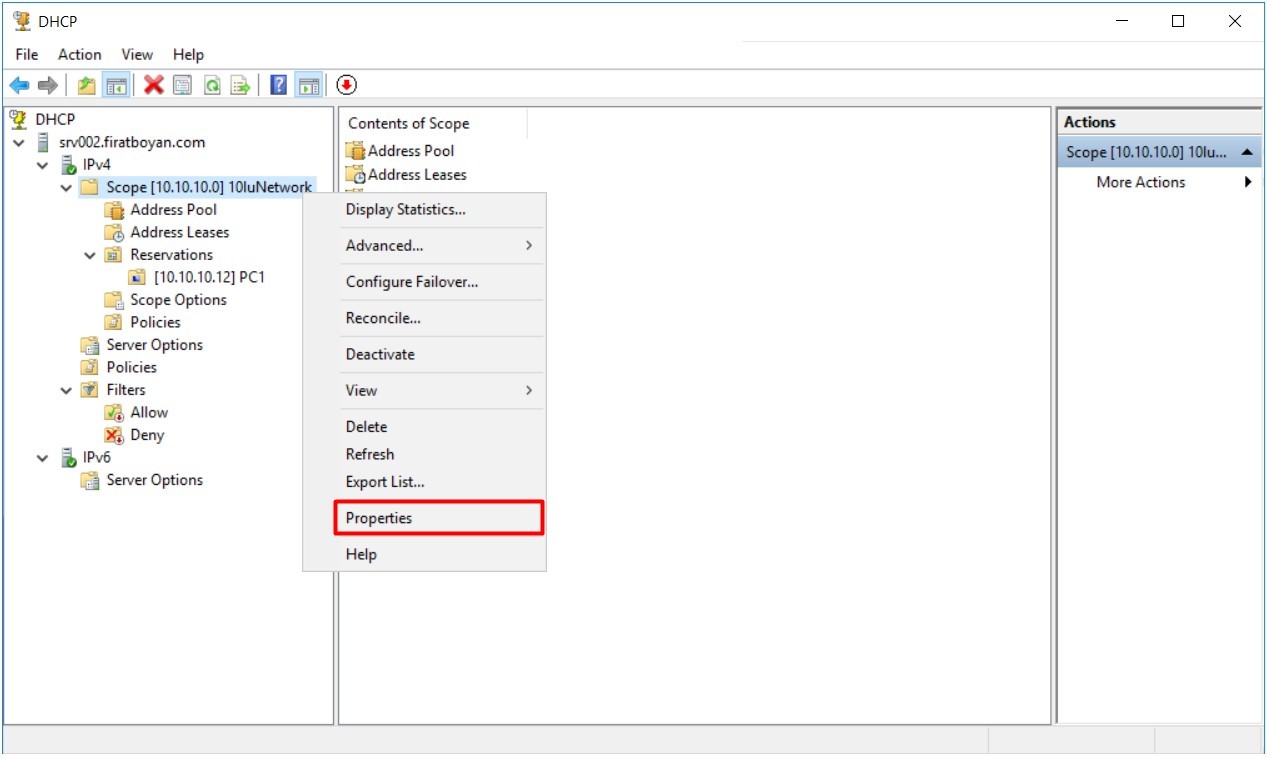Screen dimensions: 1271x759
Task: Click the IPv4 node icon
Action: (68, 165)
